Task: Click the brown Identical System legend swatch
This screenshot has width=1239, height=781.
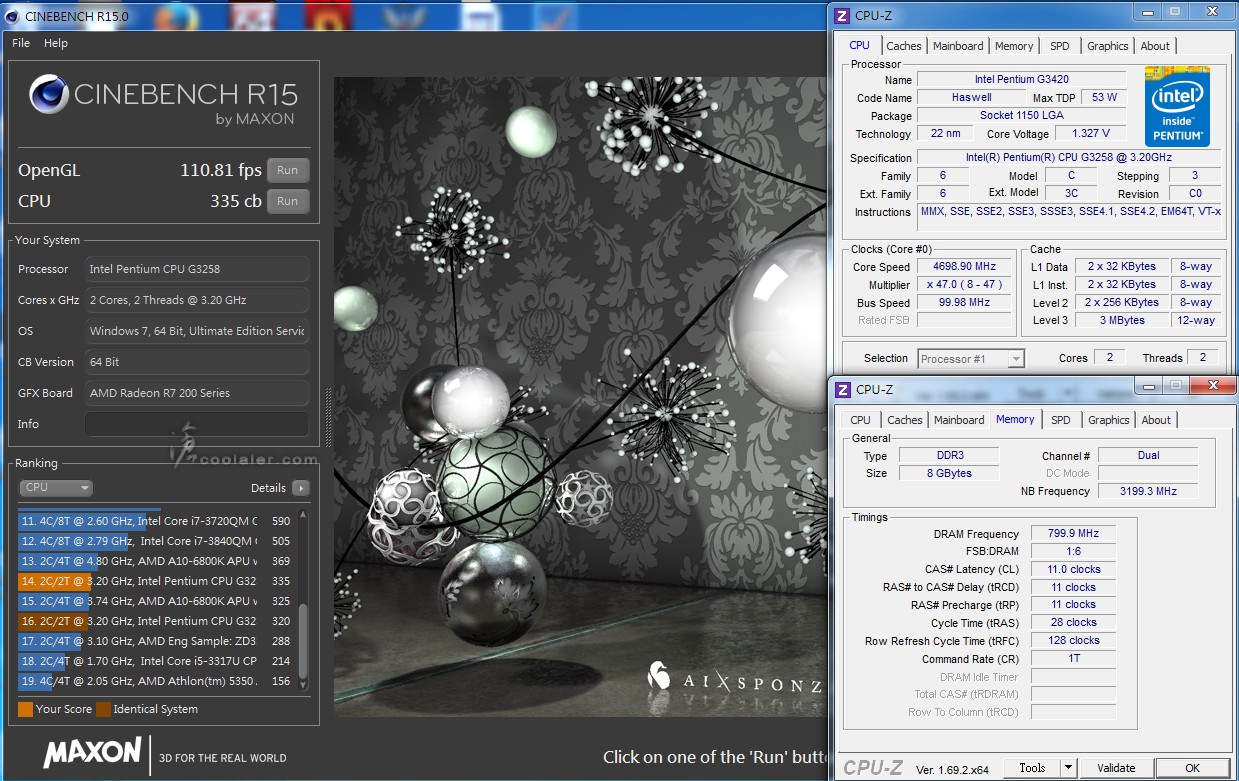Action: [102, 709]
